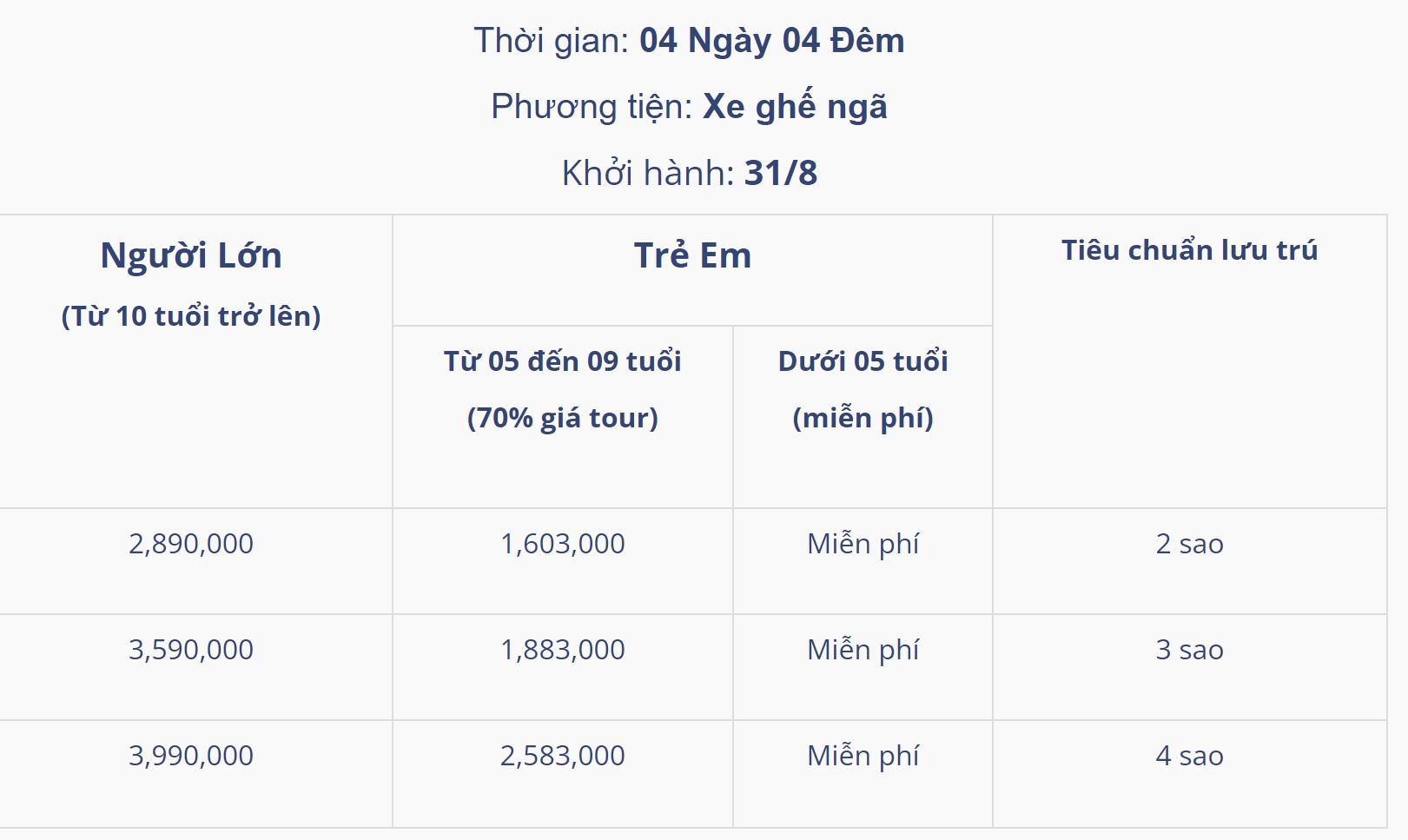Image resolution: width=1408 pixels, height=840 pixels.
Task: Click the Dưới 05 tuổi subheader
Action: [x=863, y=361]
